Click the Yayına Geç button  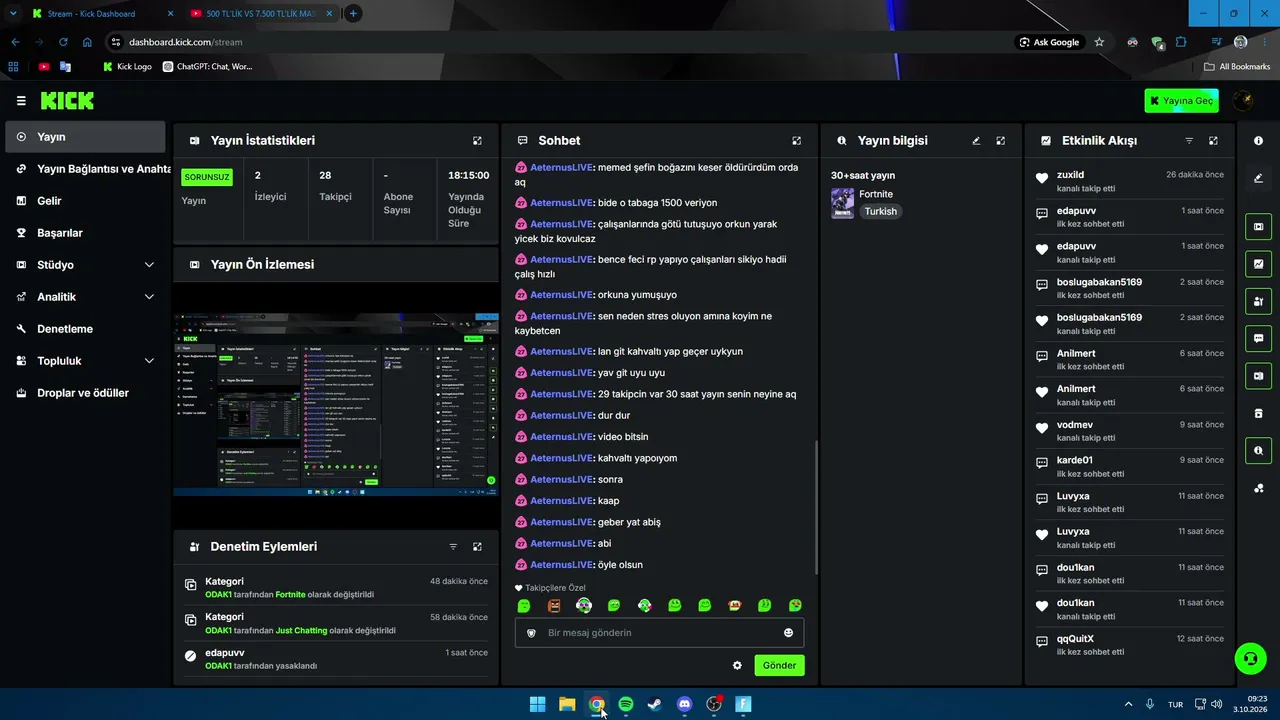point(1182,101)
